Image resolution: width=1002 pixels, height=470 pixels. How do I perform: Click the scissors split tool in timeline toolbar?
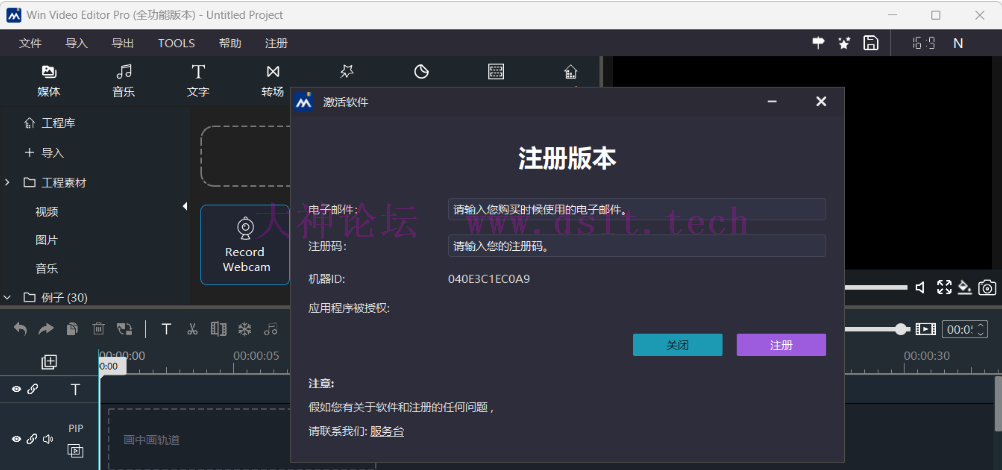pos(192,329)
